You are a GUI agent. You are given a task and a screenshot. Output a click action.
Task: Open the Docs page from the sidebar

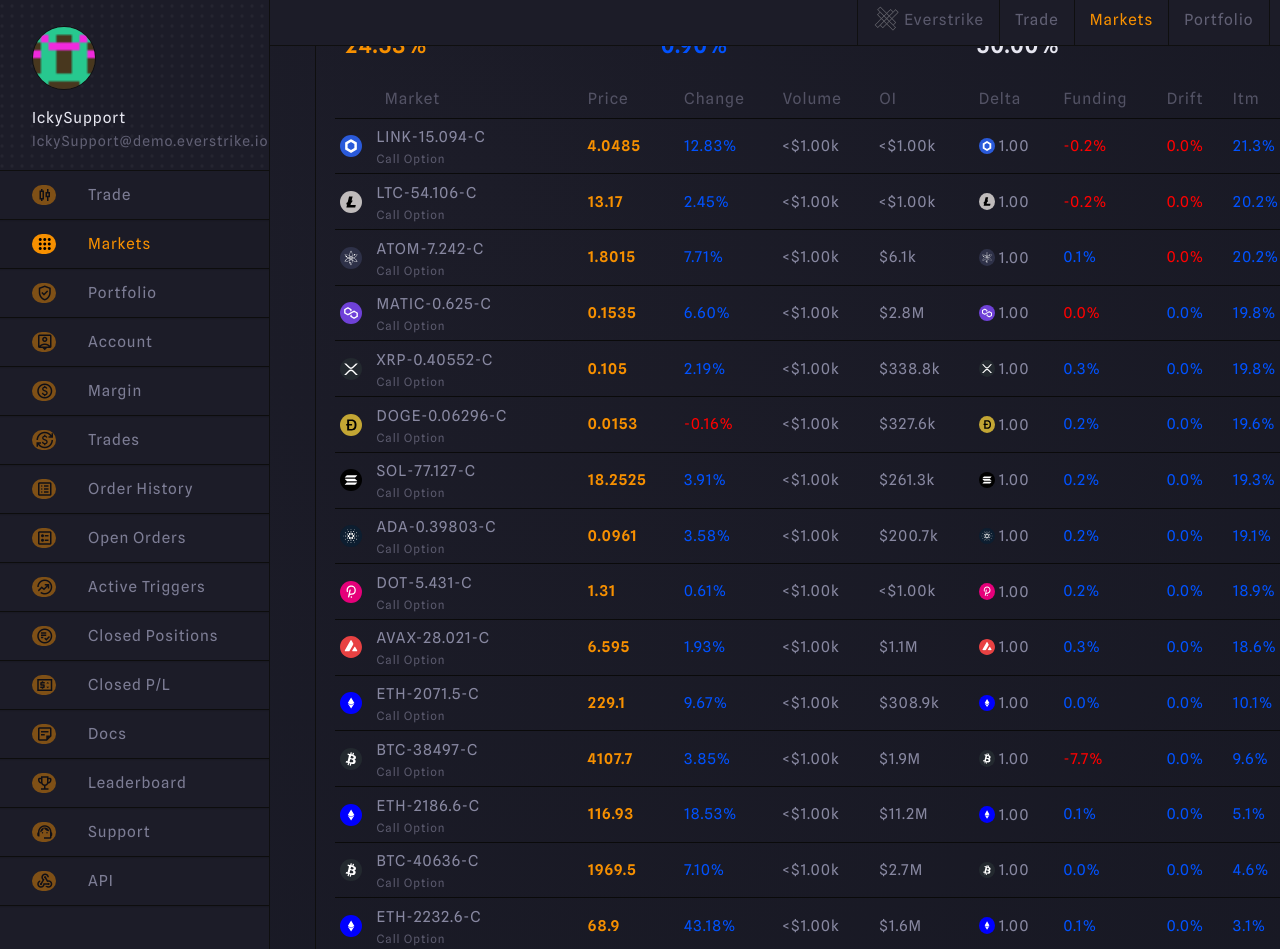(x=107, y=733)
